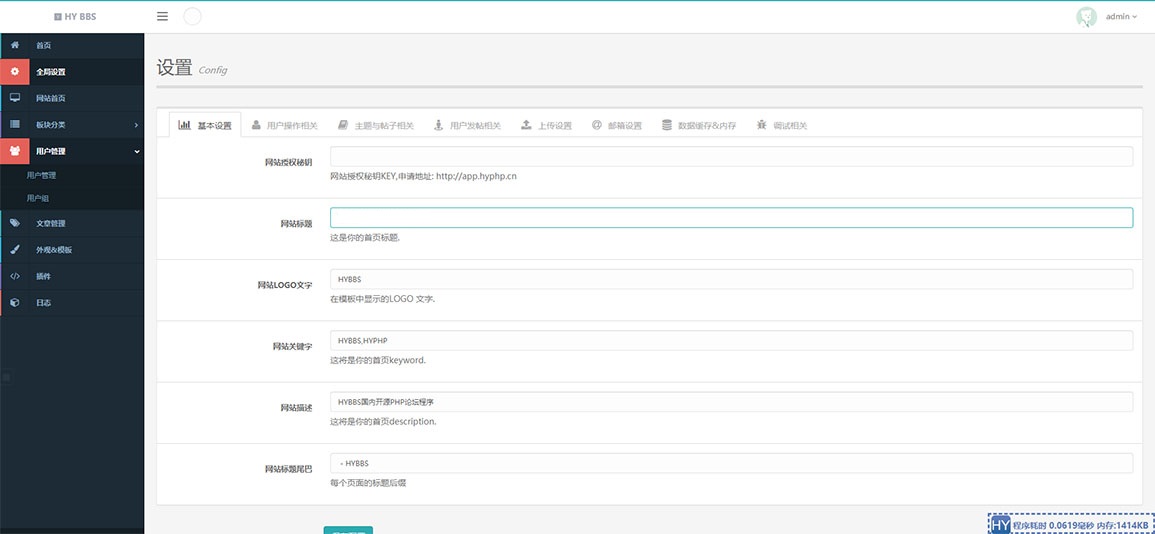Switch to the 主题与帖子相关 tab
The width and height of the screenshot is (1155, 534).
(376, 125)
